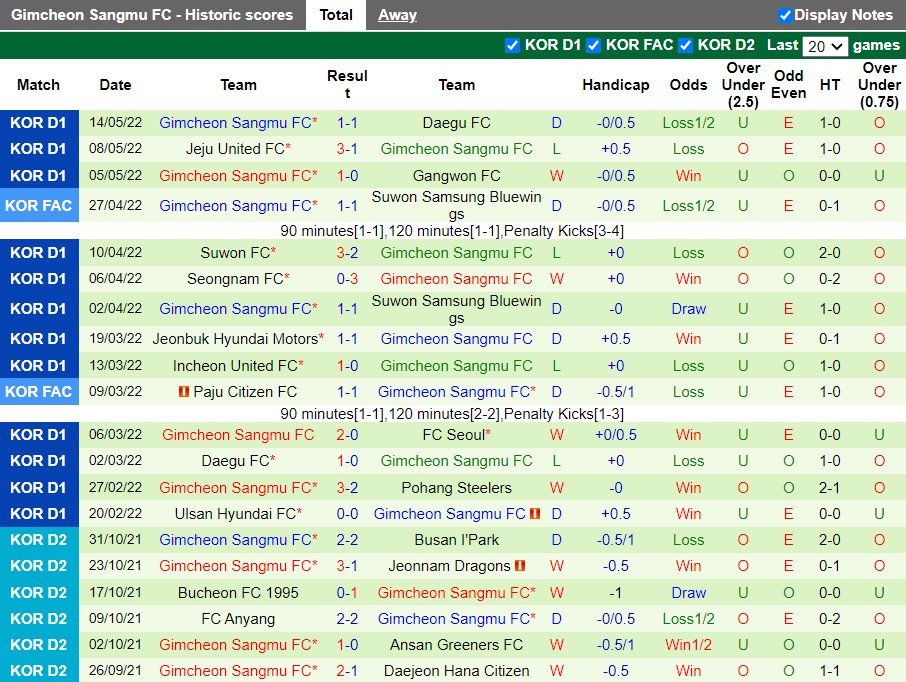Click the date 08/05/22
Screen dimensions: 906x682
point(116,149)
